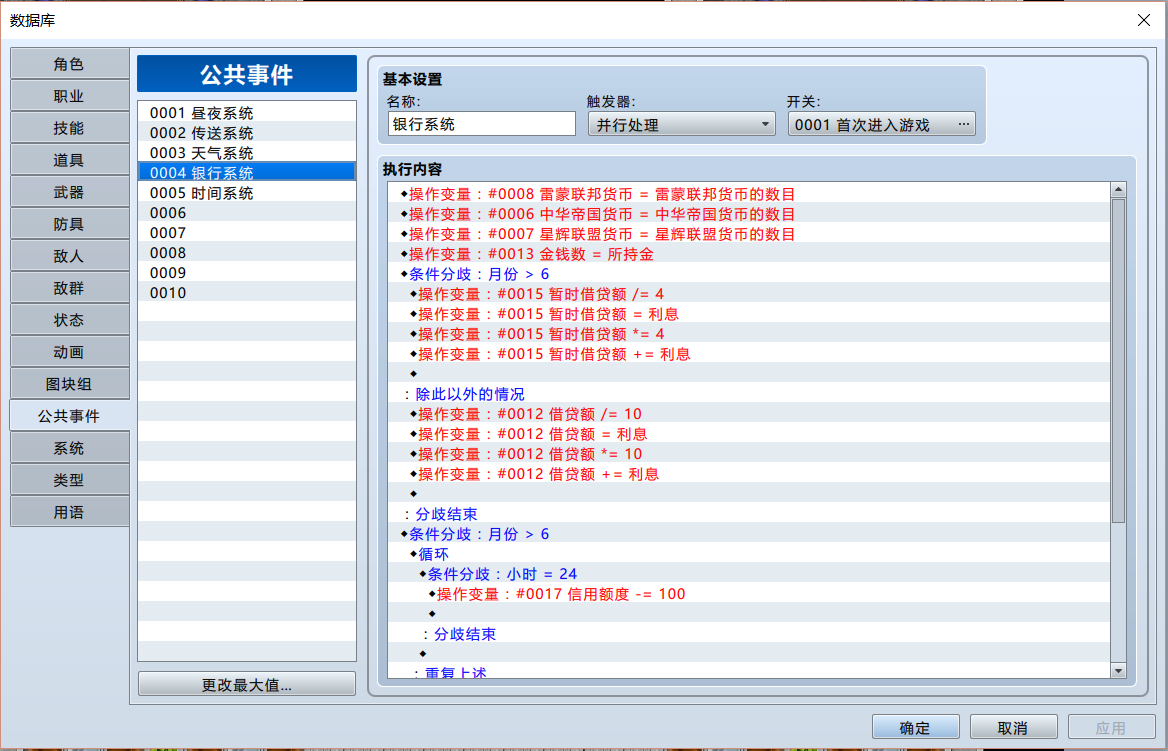Click the execution content scrollbar thumb

[x=1118, y=361]
